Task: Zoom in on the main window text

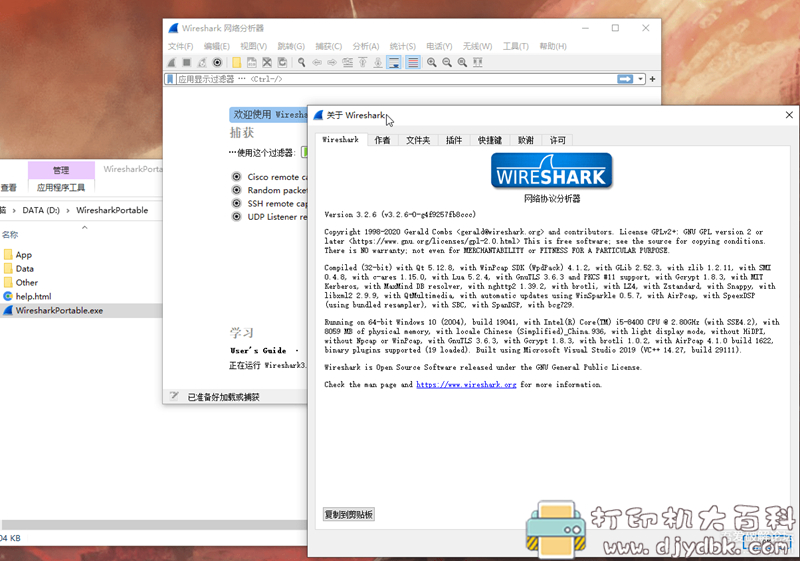Action: click(432, 62)
